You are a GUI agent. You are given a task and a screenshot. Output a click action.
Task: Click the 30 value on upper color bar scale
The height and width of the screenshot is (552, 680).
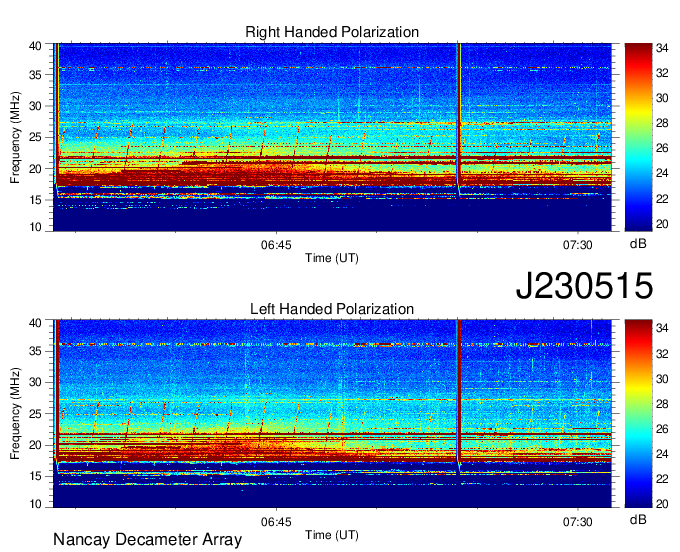pyautogui.click(x=662, y=98)
